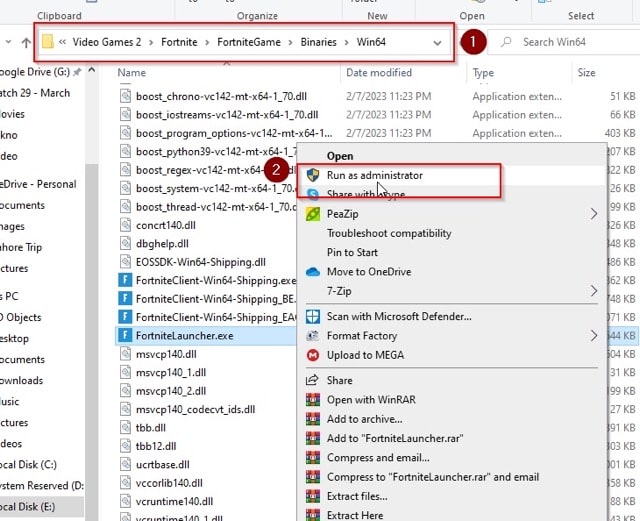
Task: Sort by Date modified column
Action: click(x=379, y=73)
